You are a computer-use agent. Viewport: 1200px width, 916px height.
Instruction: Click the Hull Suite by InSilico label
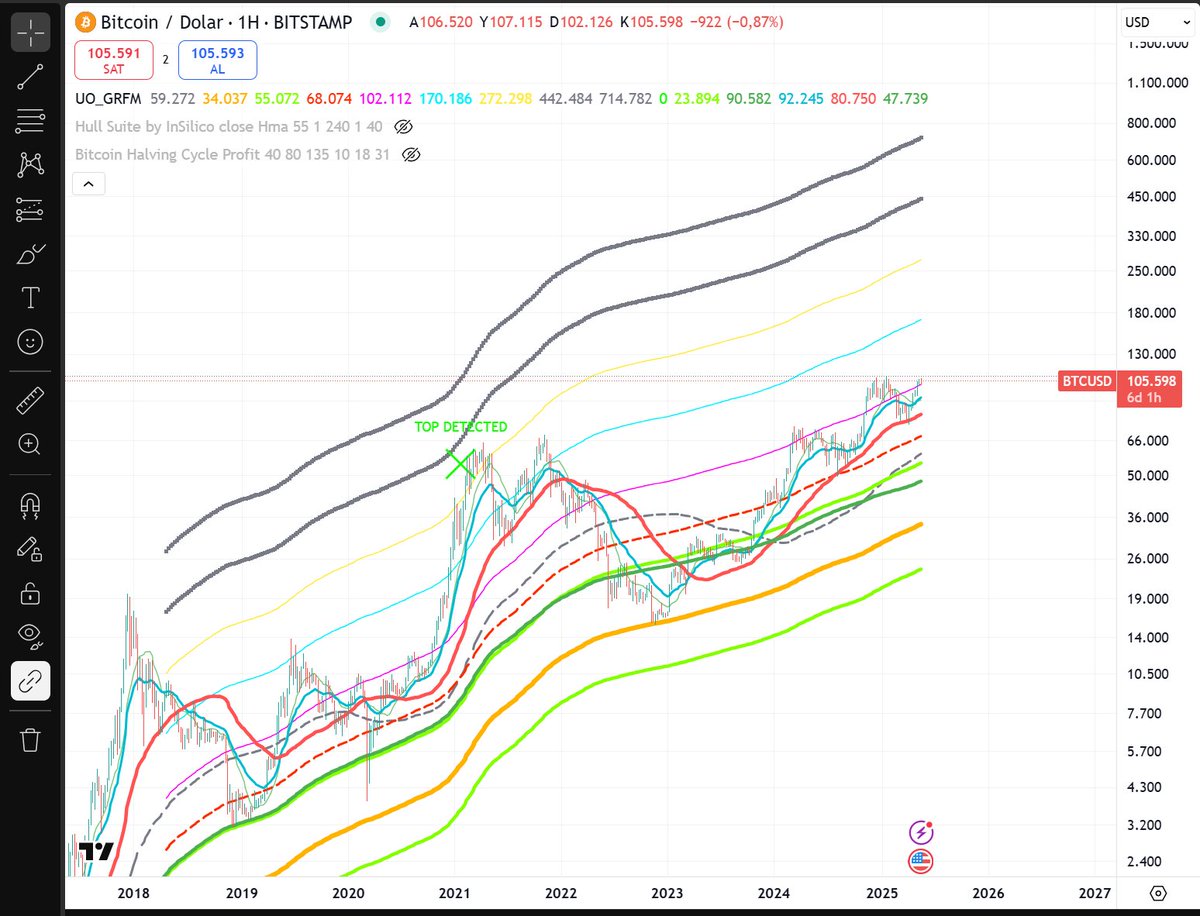[x=229, y=127]
